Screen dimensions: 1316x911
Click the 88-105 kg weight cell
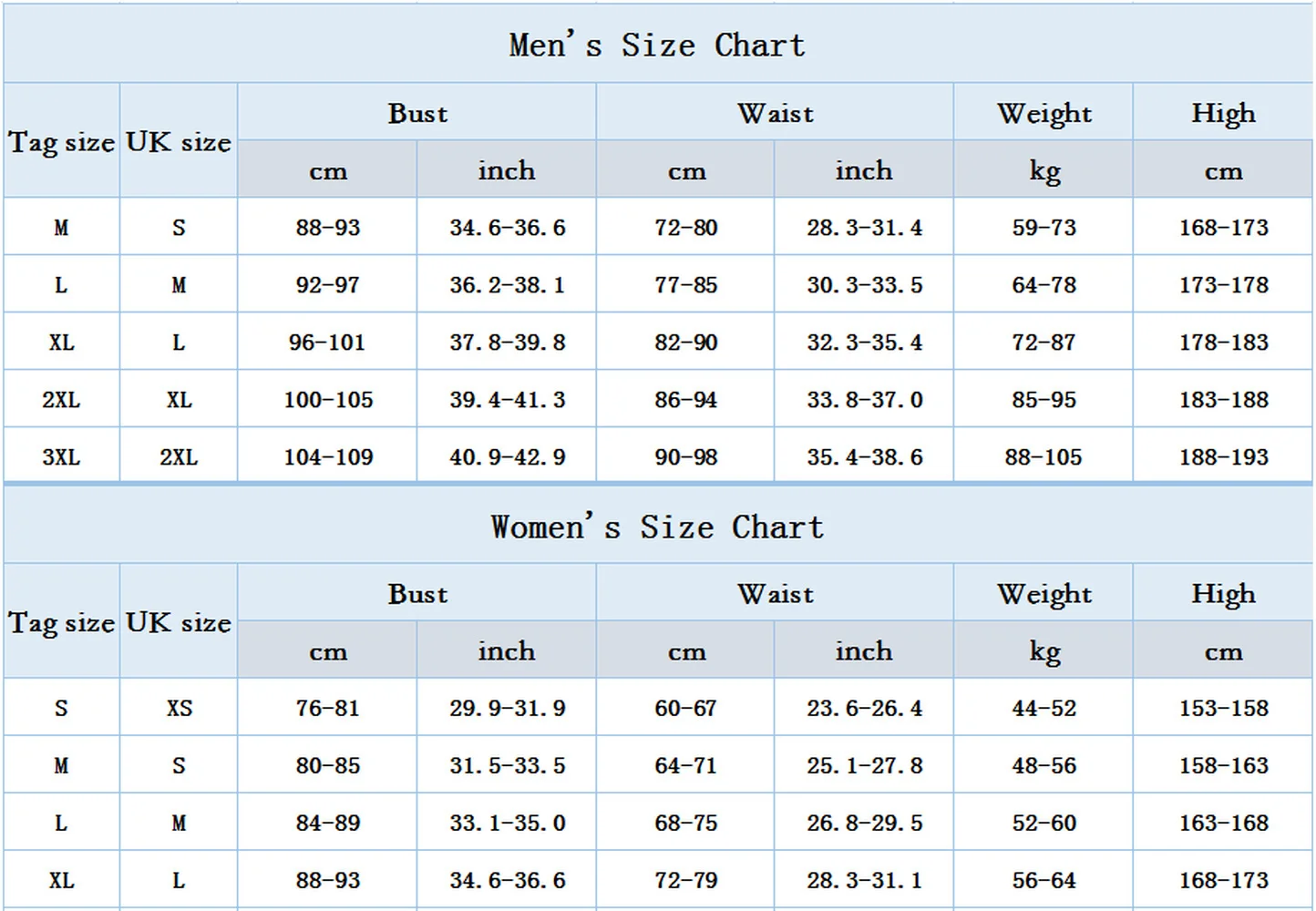click(1044, 457)
